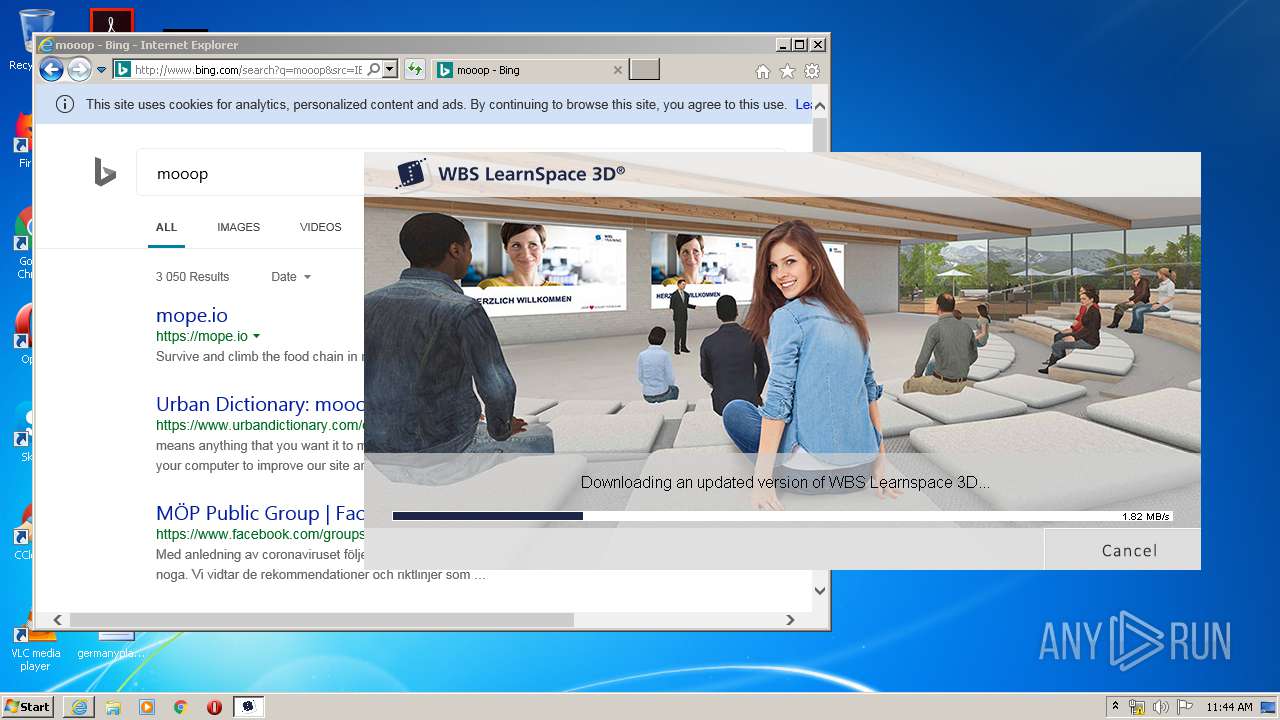Screen dimensions: 1280x720
Task: Click the right arrow of horizontal scrollbar
Action: (790, 620)
